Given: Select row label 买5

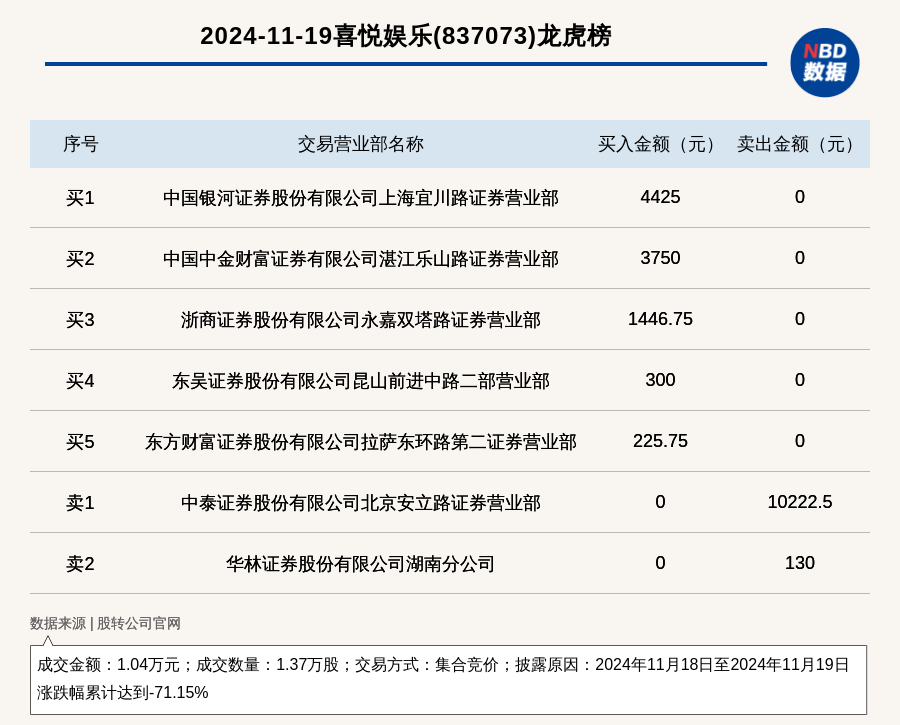Looking at the screenshot, I should [x=80, y=442].
